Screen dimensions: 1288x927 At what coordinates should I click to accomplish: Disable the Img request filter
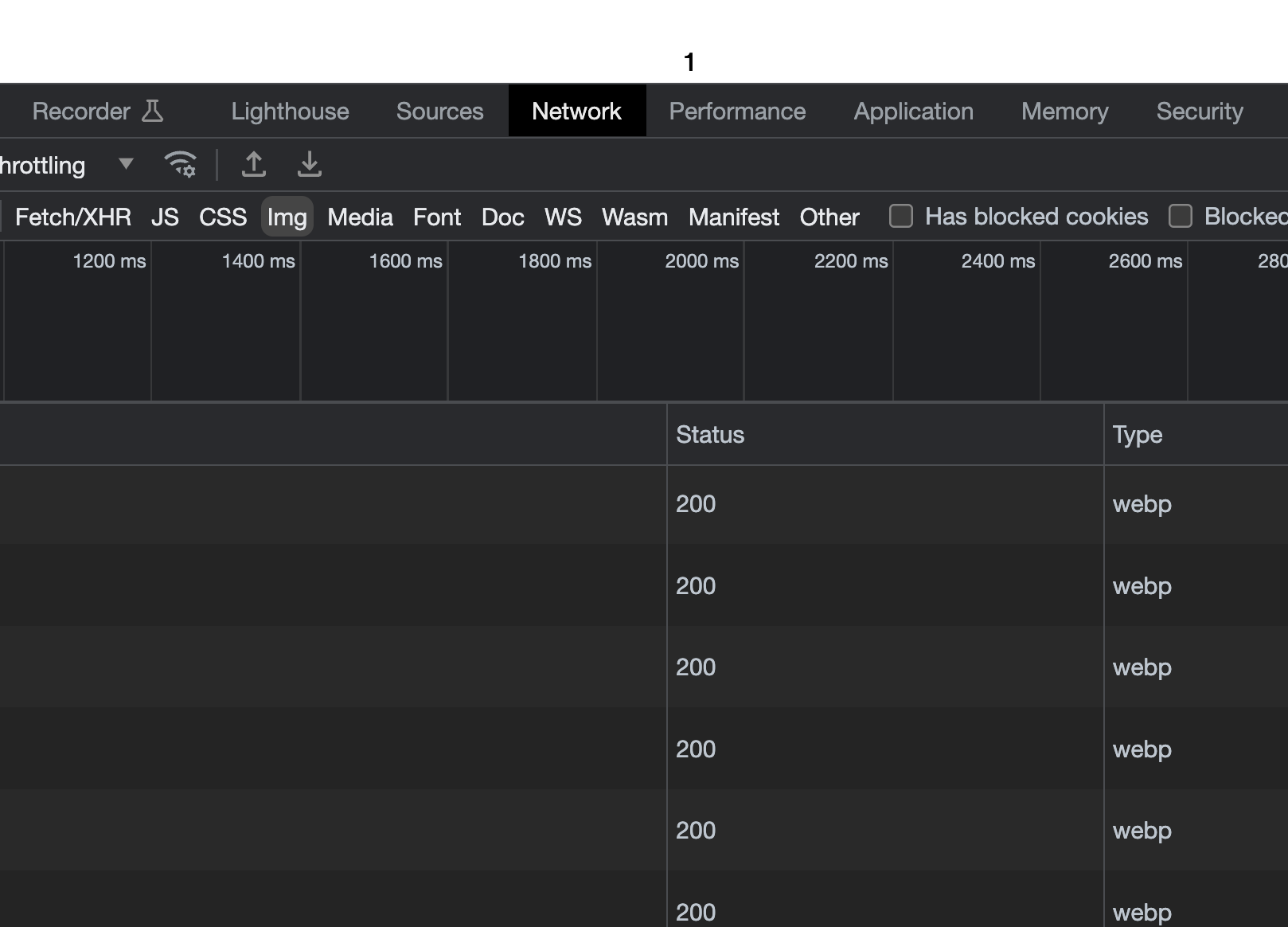click(x=287, y=217)
